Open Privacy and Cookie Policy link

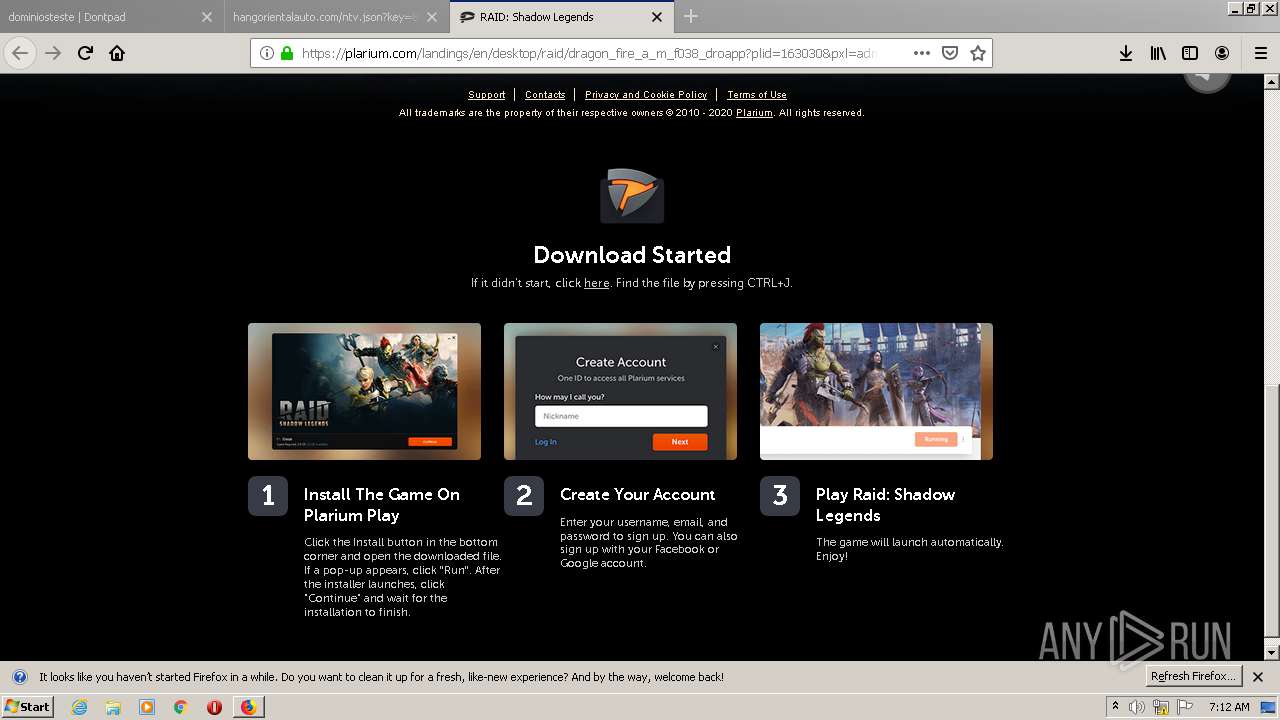(x=646, y=95)
